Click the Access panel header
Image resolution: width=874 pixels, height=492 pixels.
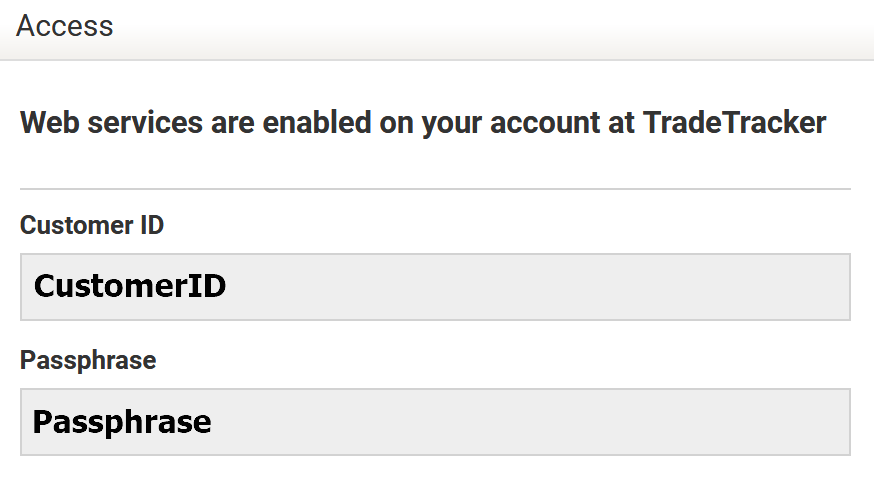tap(437, 30)
